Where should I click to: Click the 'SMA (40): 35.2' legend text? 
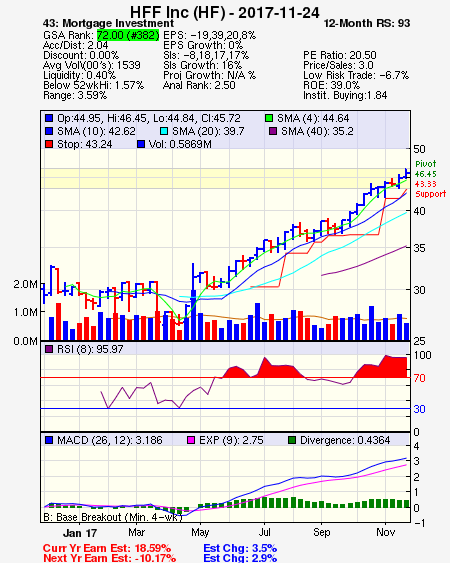pyautogui.click(x=317, y=131)
